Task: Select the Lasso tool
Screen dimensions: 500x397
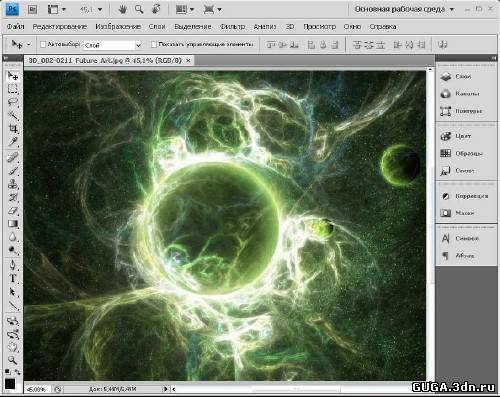Action: (x=13, y=102)
